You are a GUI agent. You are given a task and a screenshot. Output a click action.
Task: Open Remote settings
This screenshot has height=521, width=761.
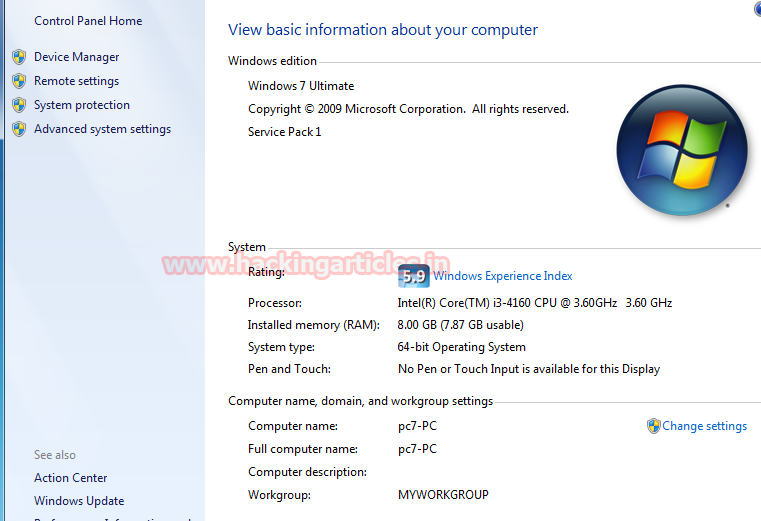tap(76, 81)
